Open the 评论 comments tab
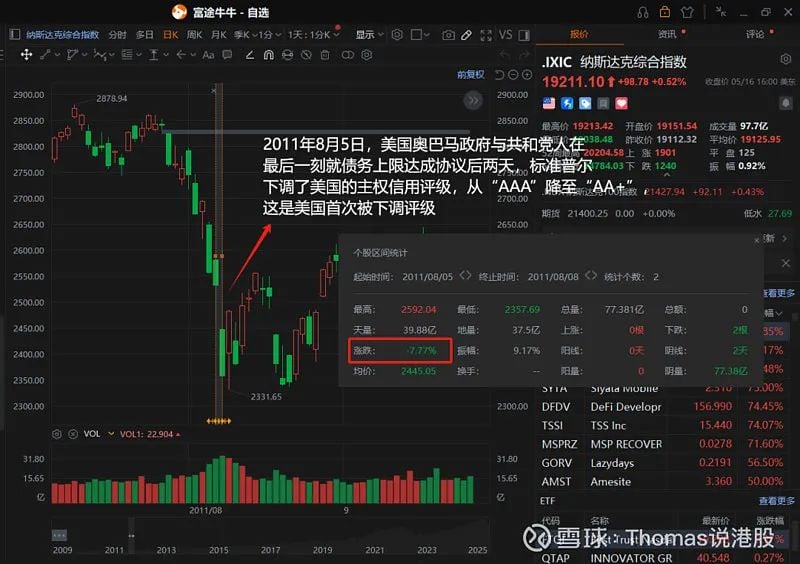This screenshot has height=564, width=800. coord(755,34)
